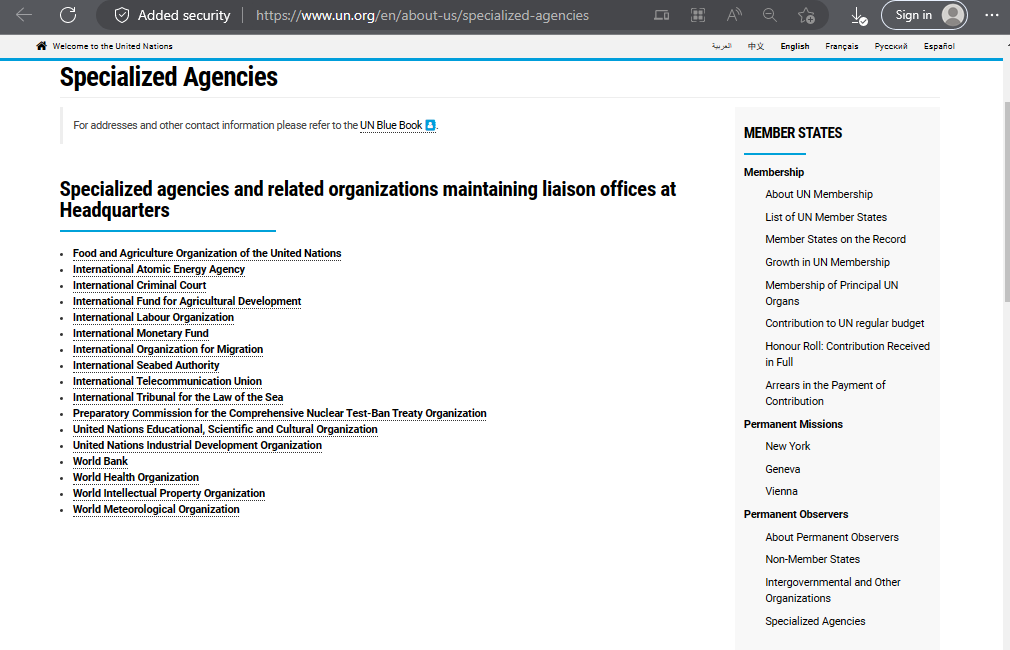Click the UN home icon

pos(42,46)
